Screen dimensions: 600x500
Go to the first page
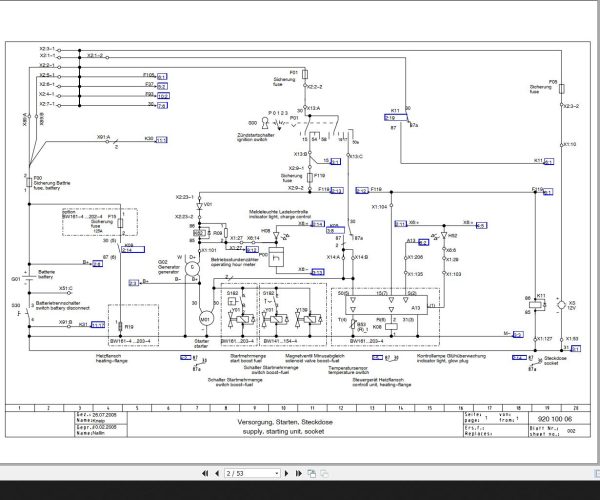click(x=205, y=473)
